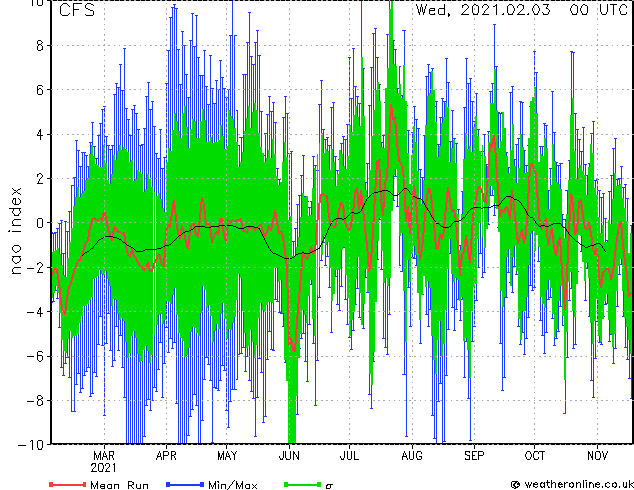
Task: Click the 'Mean Run' legend label
Action: tap(119, 485)
